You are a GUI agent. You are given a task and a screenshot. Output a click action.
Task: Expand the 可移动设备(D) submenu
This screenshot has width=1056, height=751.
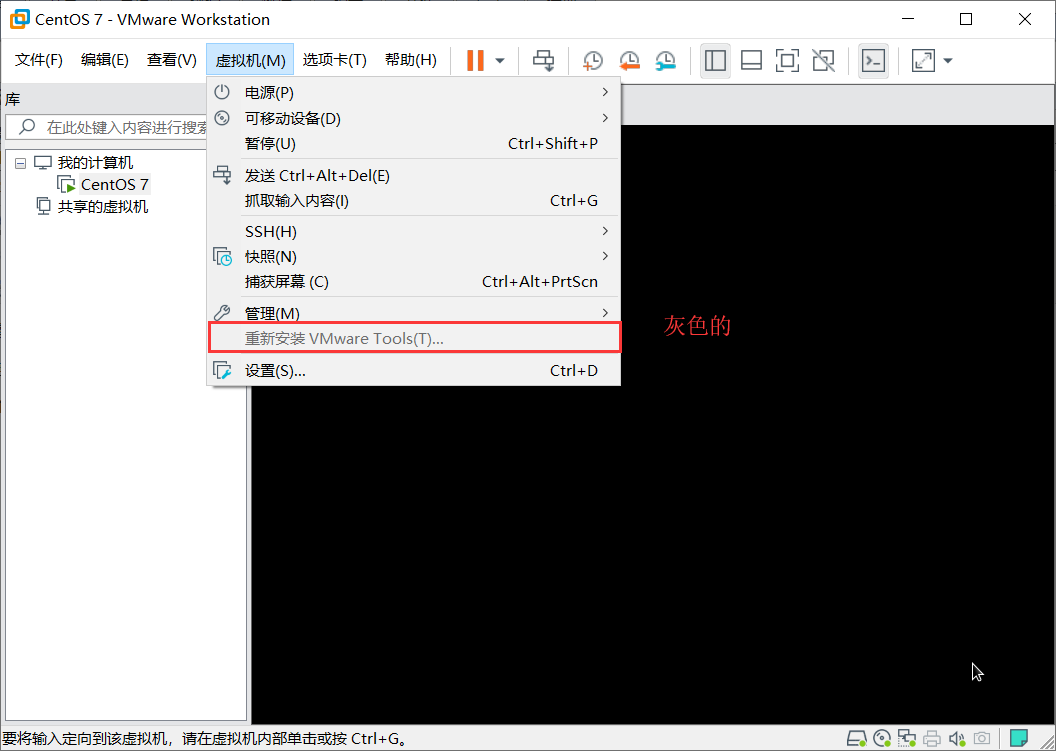click(414, 119)
